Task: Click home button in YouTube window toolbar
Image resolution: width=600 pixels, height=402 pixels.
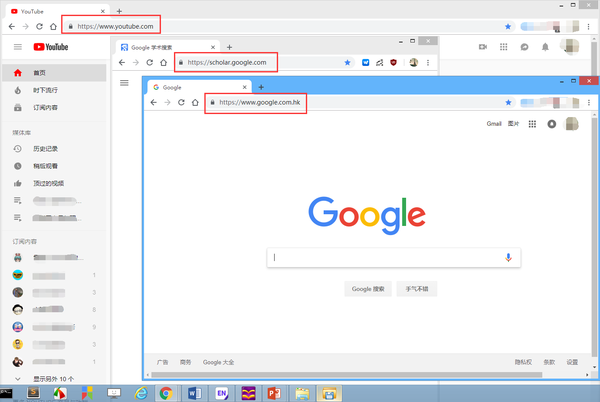Action: [x=53, y=26]
